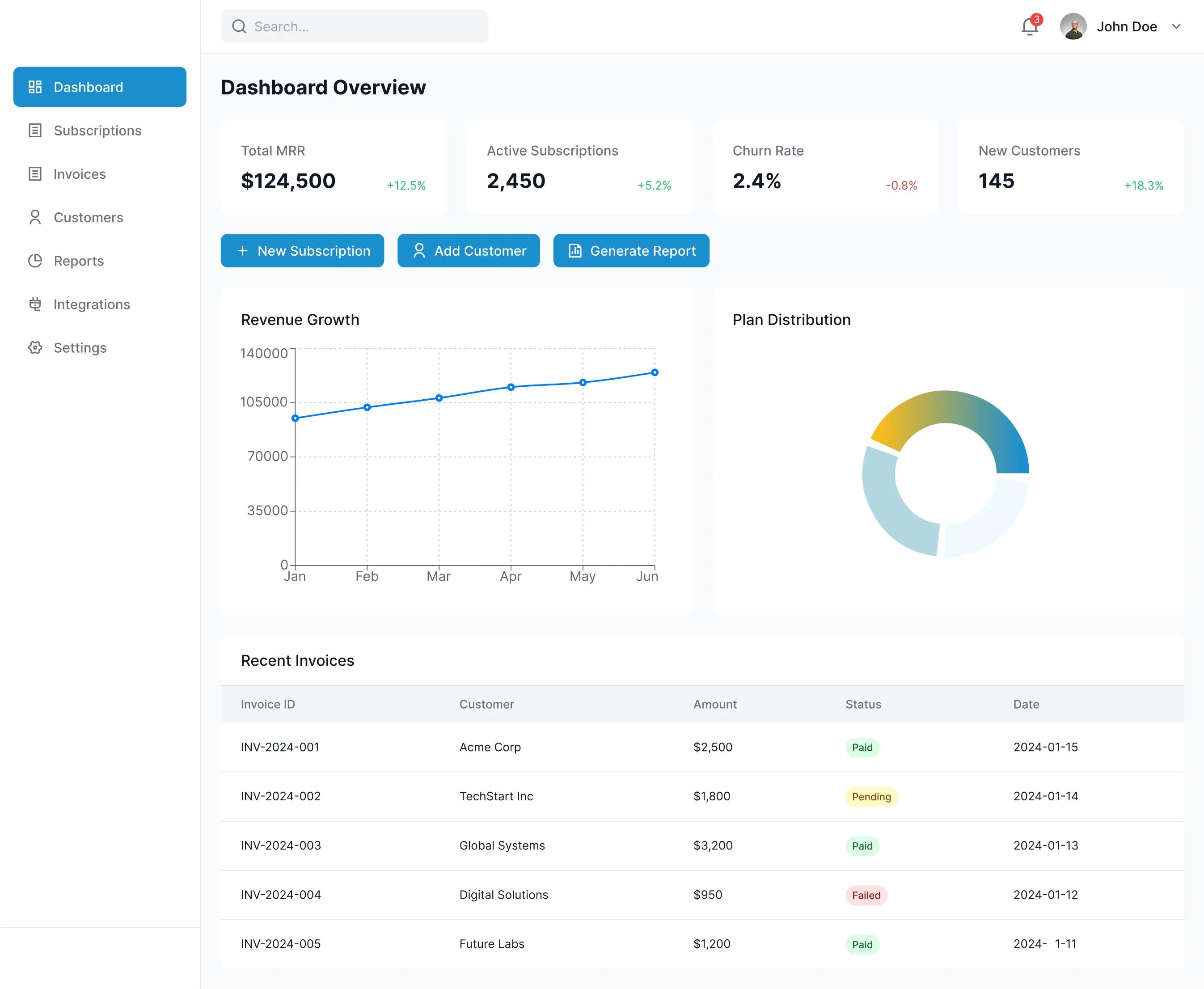
Task: Navigate to the Reports section
Action: pyautogui.click(x=79, y=260)
